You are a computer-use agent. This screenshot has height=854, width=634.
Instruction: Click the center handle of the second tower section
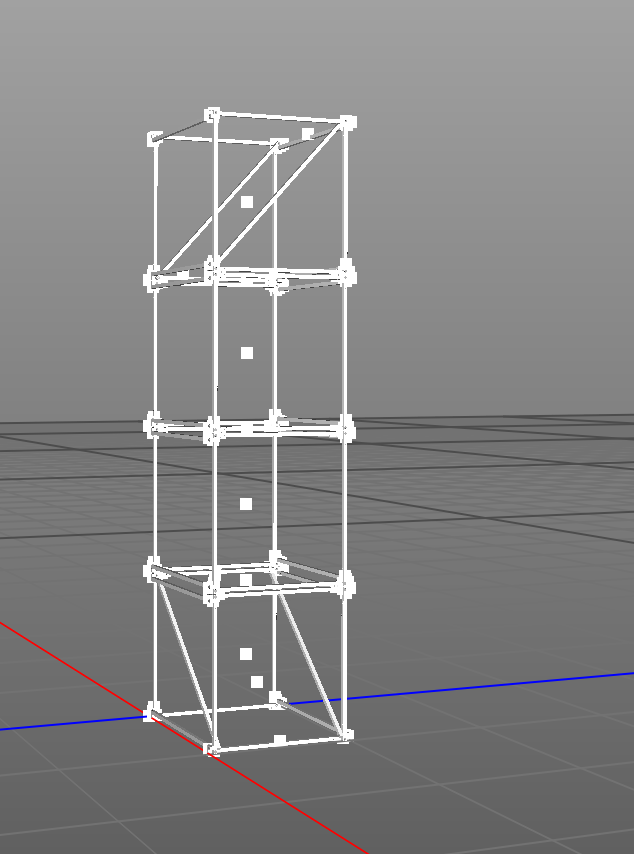(x=247, y=353)
